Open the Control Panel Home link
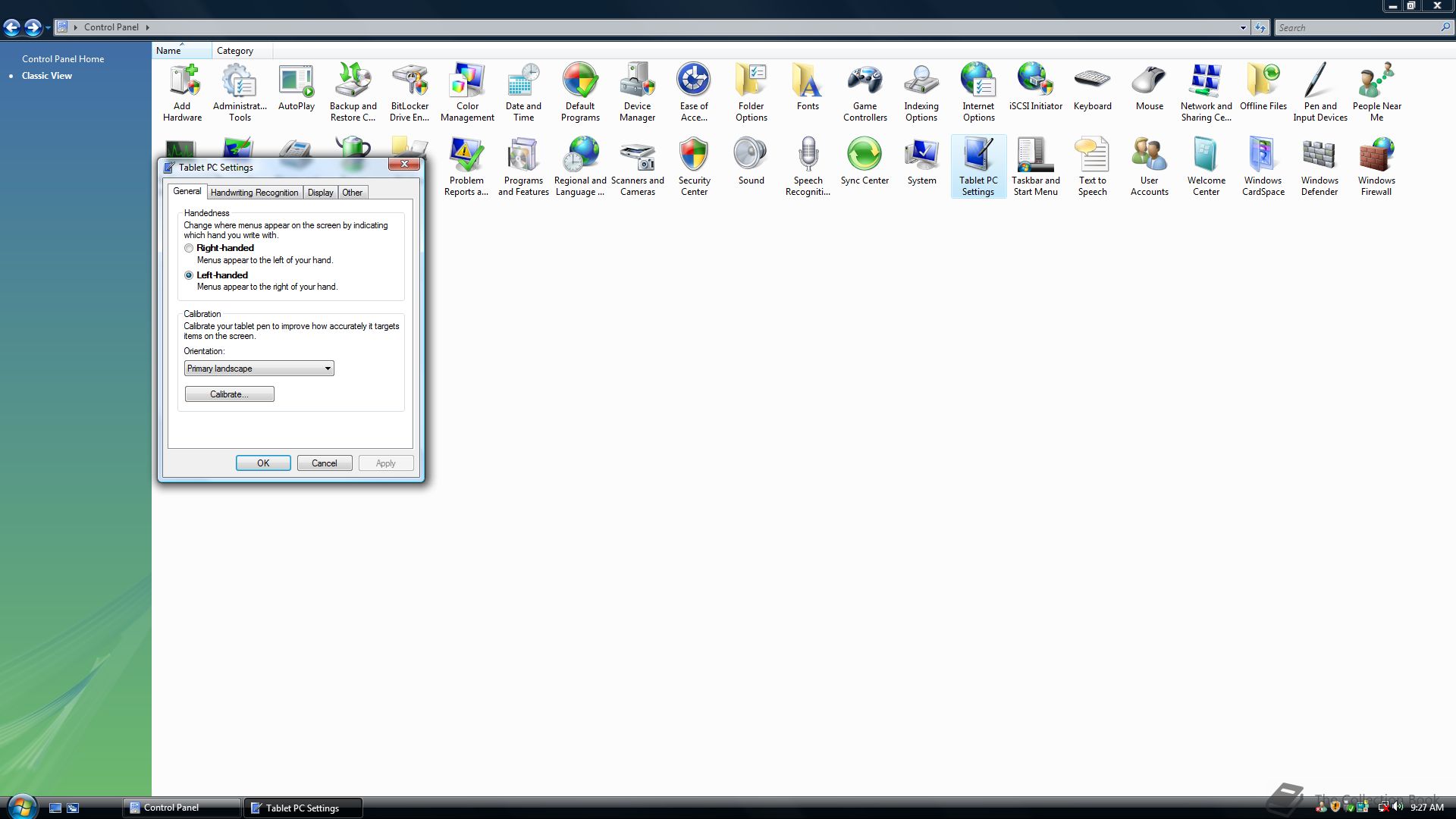 [x=63, y=58]
